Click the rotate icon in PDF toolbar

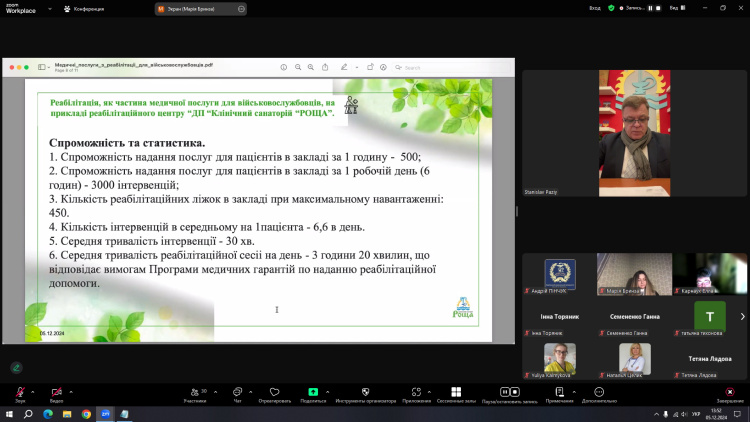point(370,67)
